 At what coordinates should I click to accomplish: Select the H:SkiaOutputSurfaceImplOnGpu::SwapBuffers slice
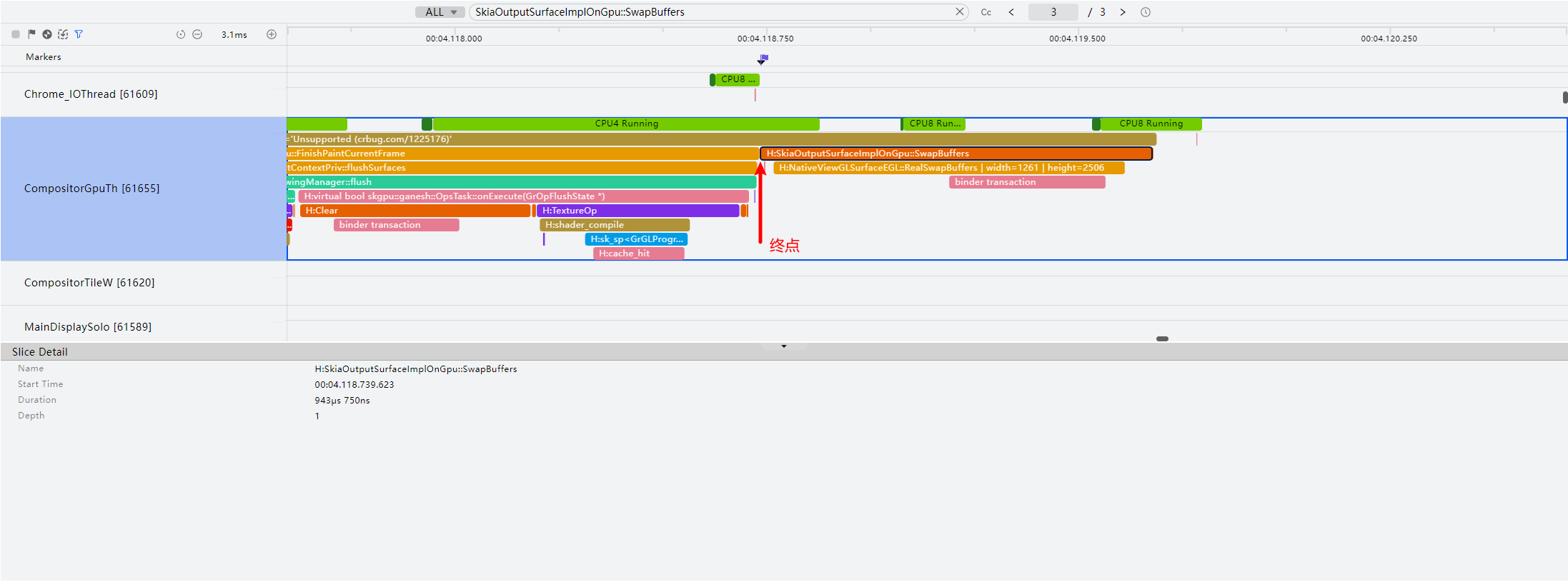956,154
